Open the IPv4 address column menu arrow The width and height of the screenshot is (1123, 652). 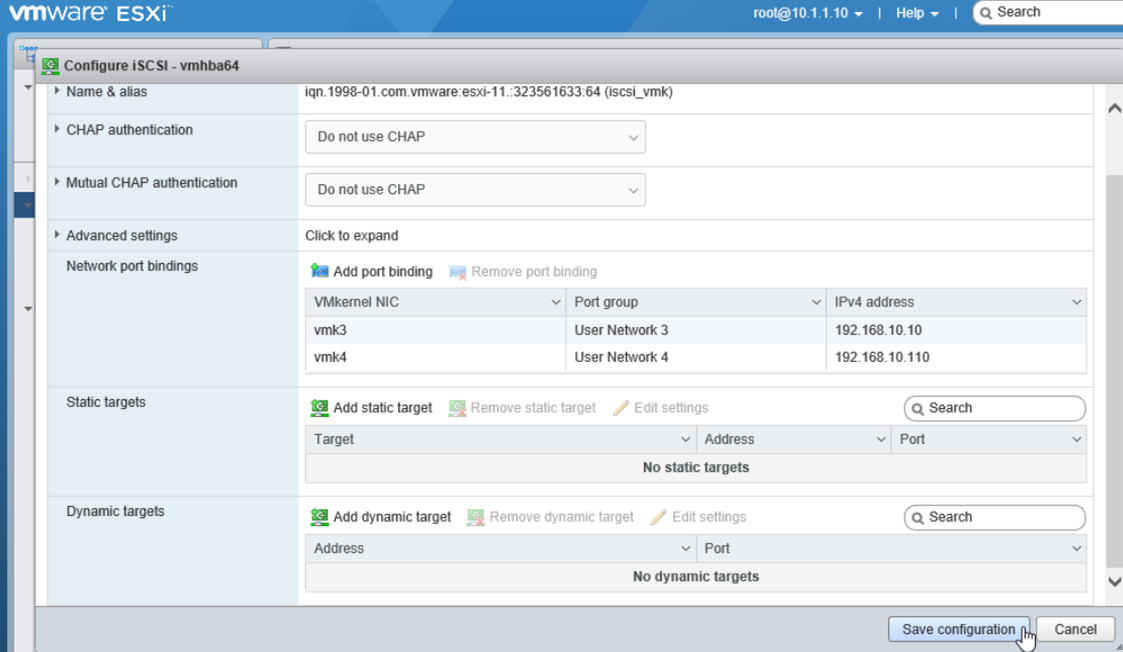1076,302
